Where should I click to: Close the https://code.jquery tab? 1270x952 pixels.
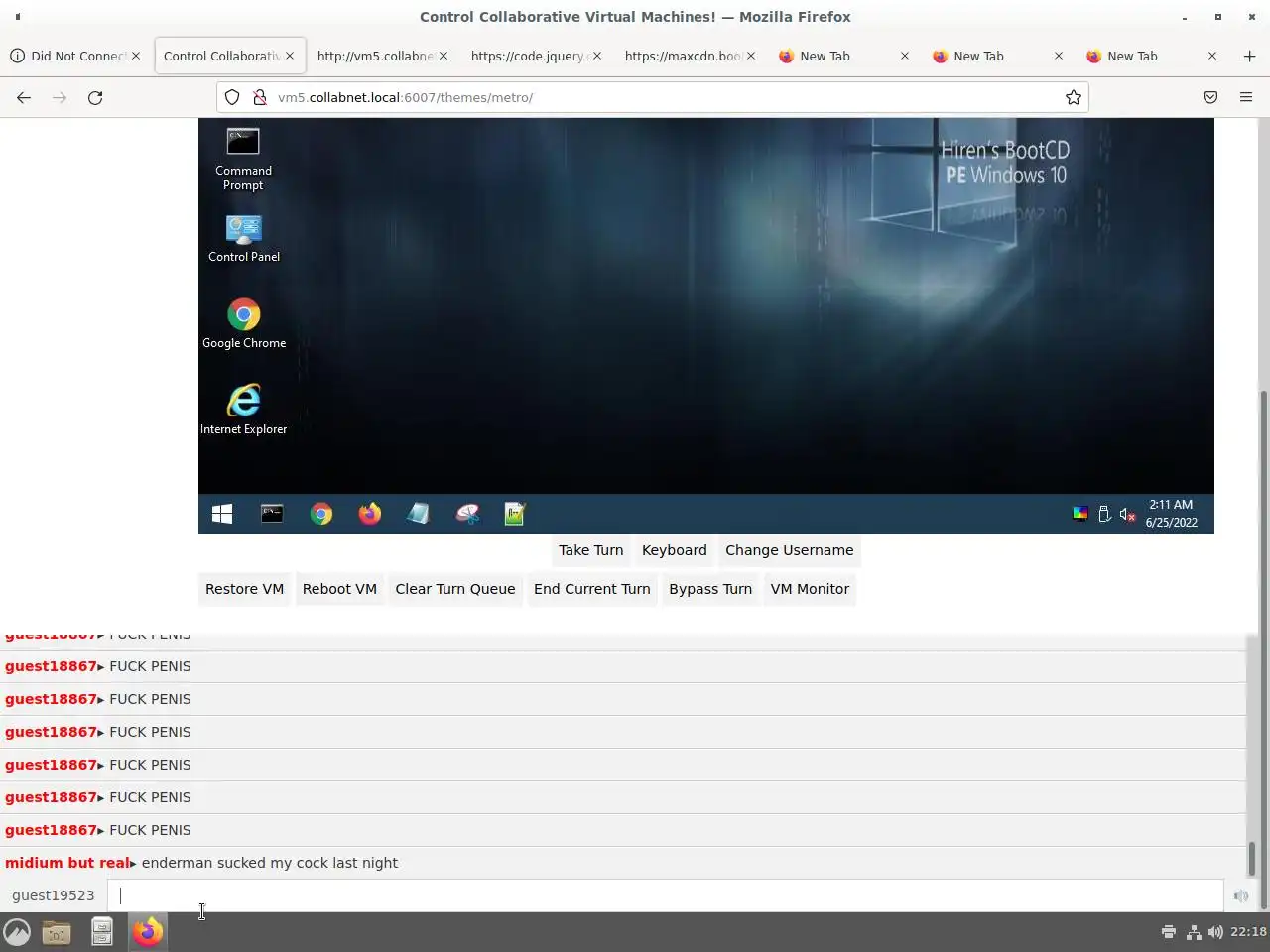click(597, 56)
